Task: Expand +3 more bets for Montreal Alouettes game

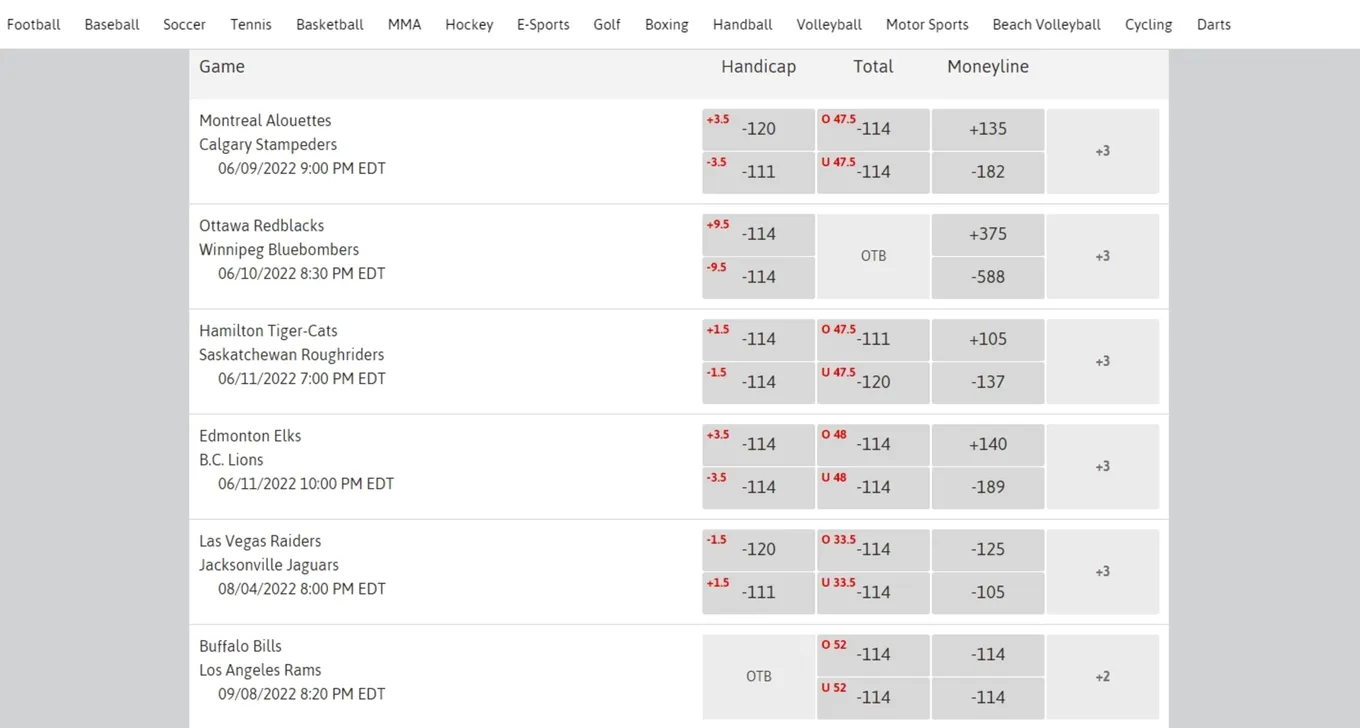Action: 1102,151
